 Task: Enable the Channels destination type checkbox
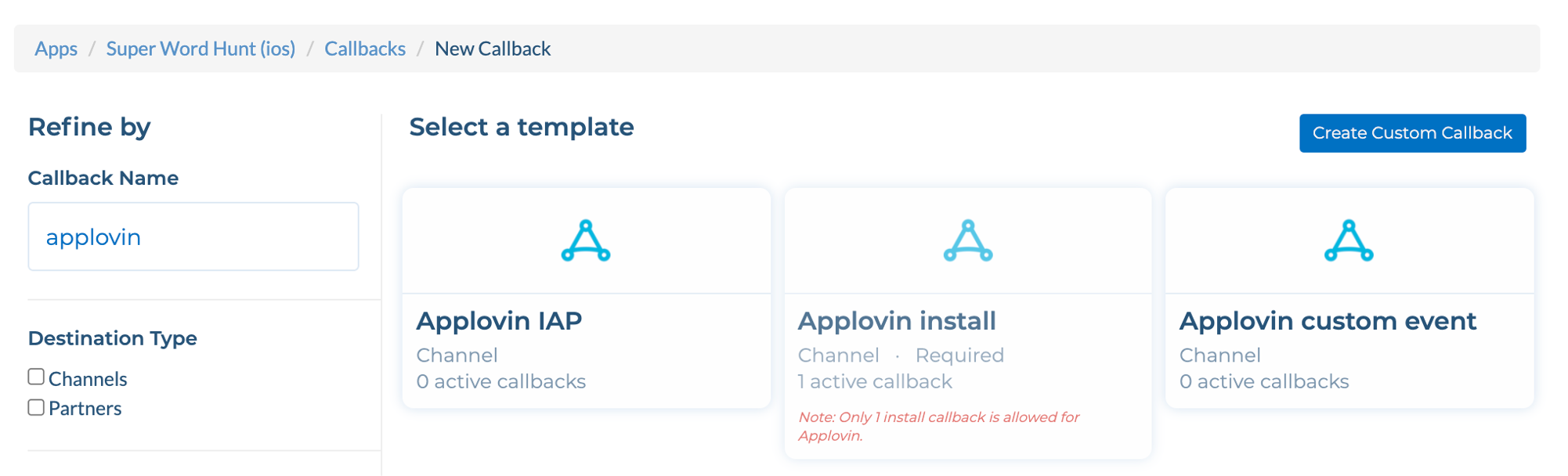tap(36, 377)
